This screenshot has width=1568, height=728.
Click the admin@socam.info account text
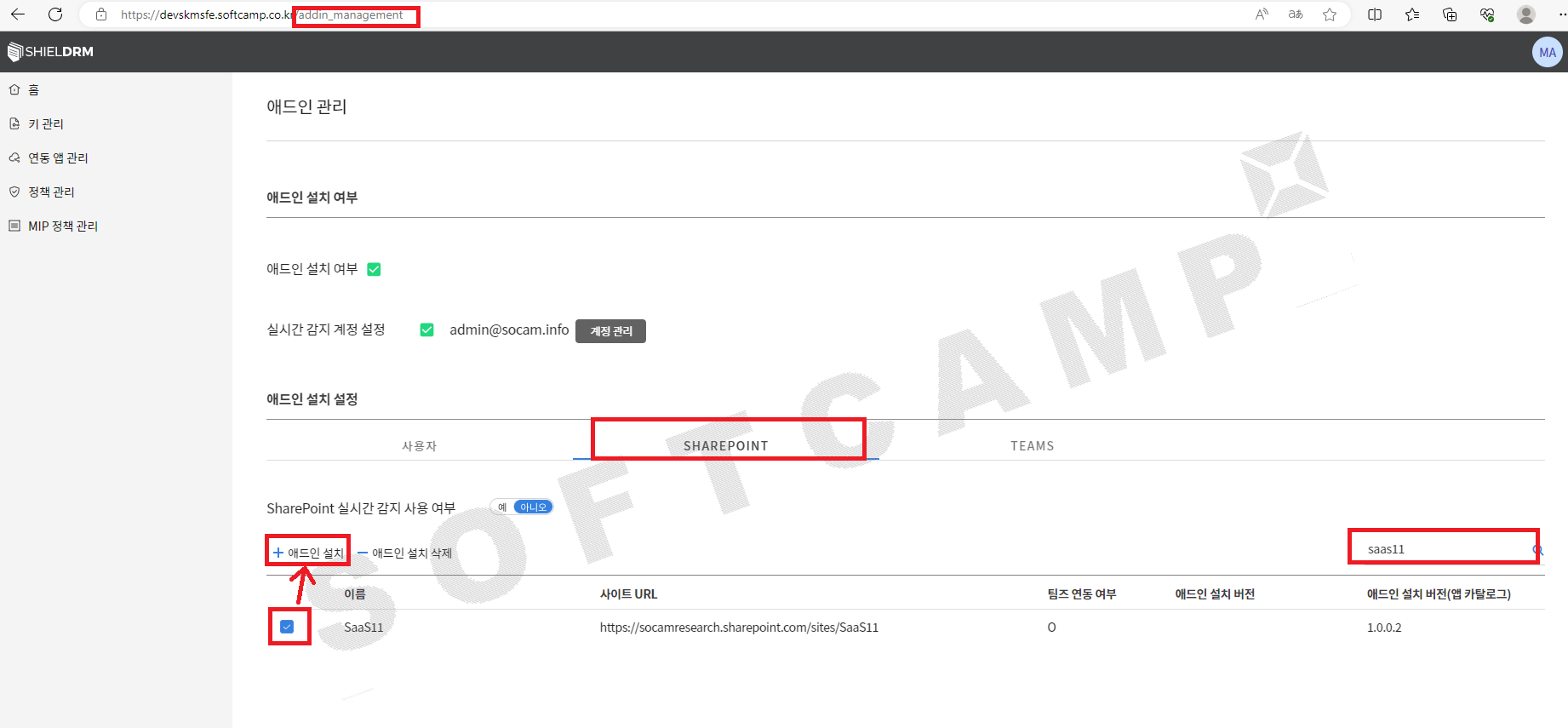click(x=509, y=330)
